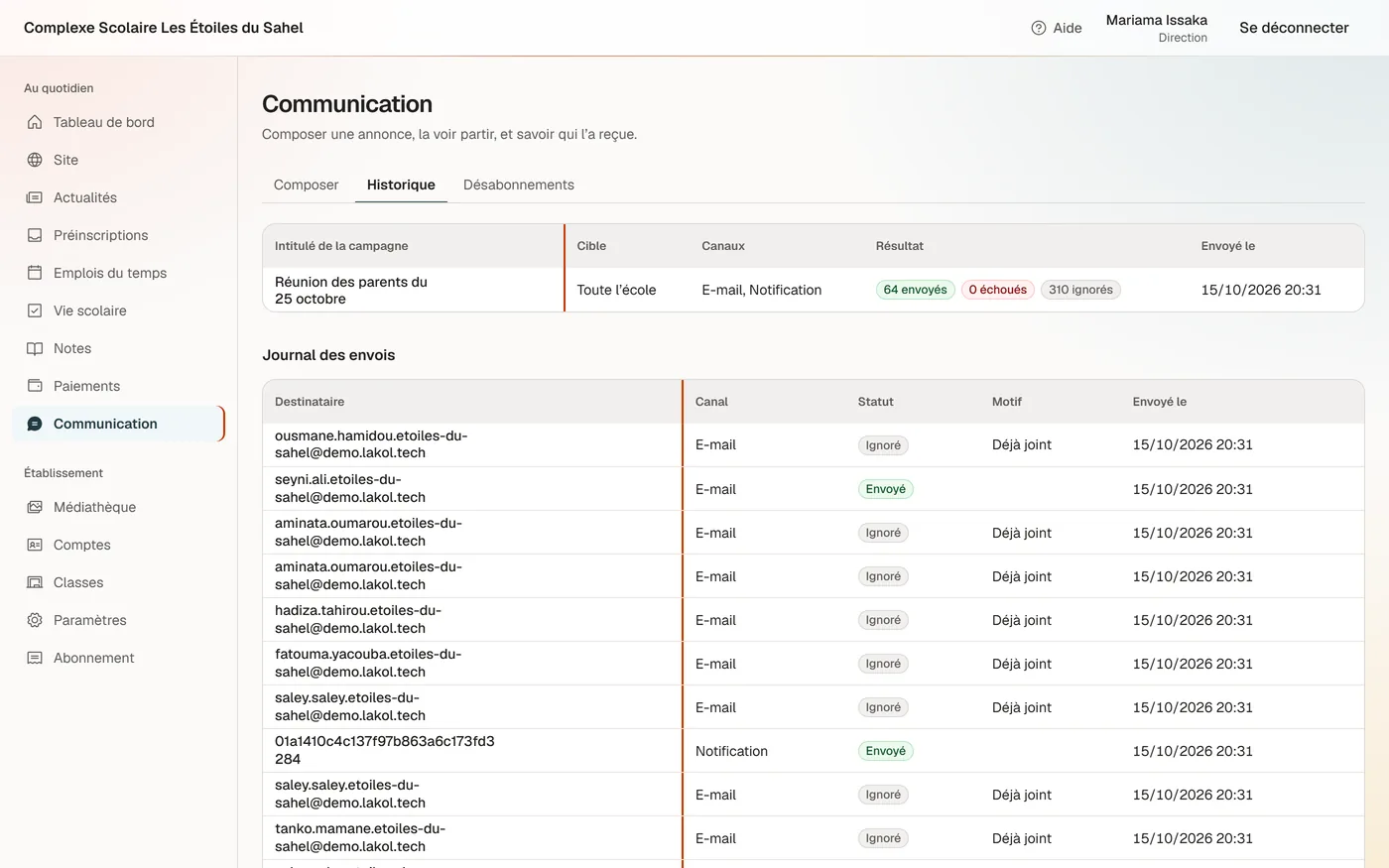This screenshot has height=868, width=1389.
Task: Click recipient tanko.mamane email address
Action: coord(360,837)
